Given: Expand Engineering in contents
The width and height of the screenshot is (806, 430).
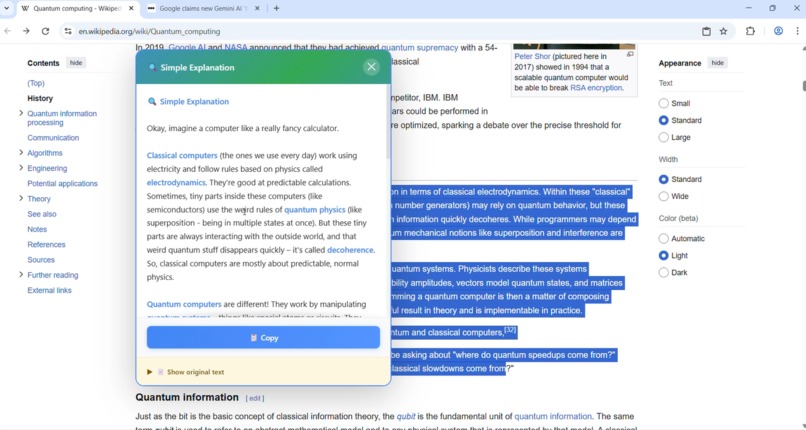Looking at the screenshot, I should point(21,168).
